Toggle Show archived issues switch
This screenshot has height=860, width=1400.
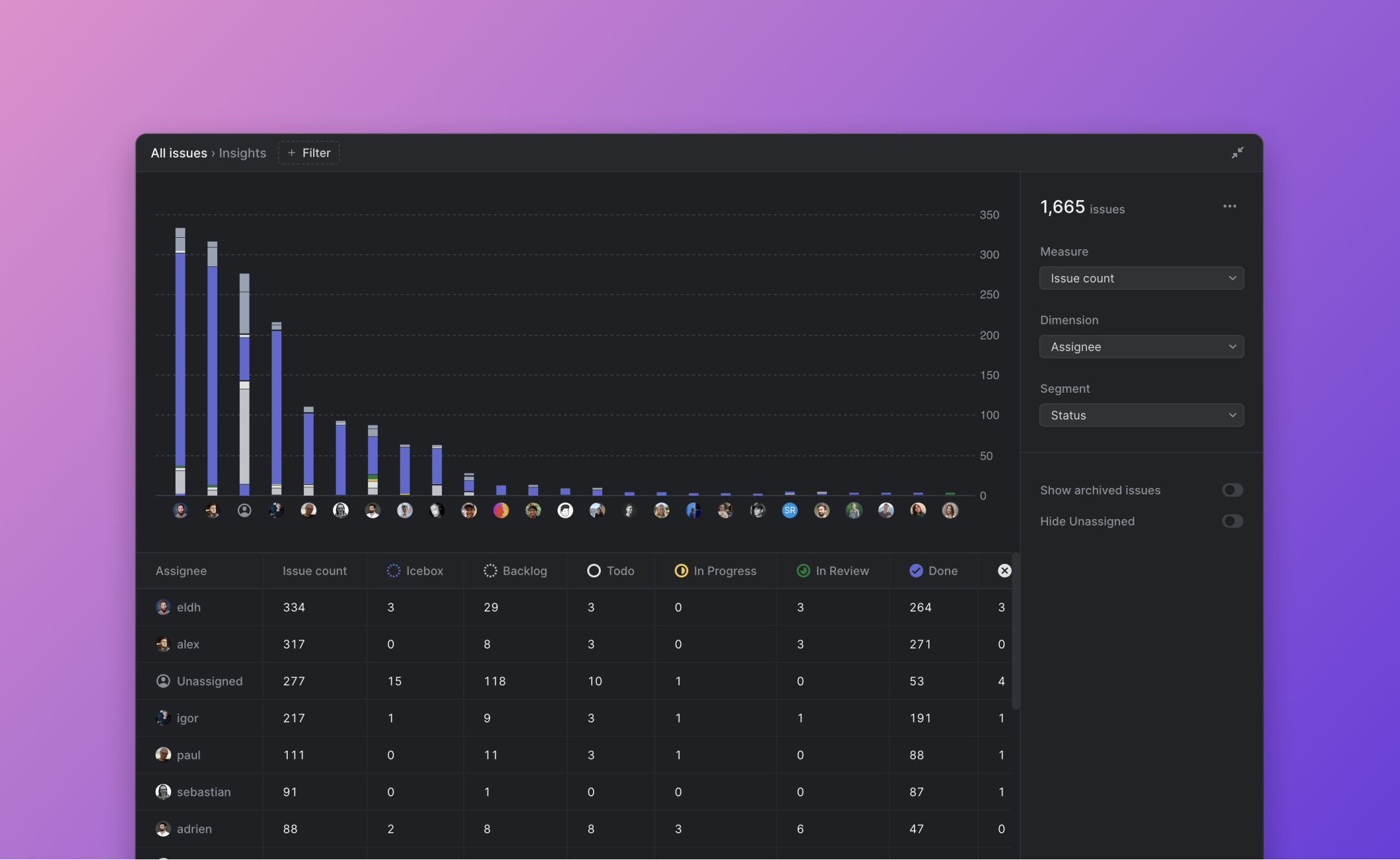pyautogui.click(x=1232, y=490)
